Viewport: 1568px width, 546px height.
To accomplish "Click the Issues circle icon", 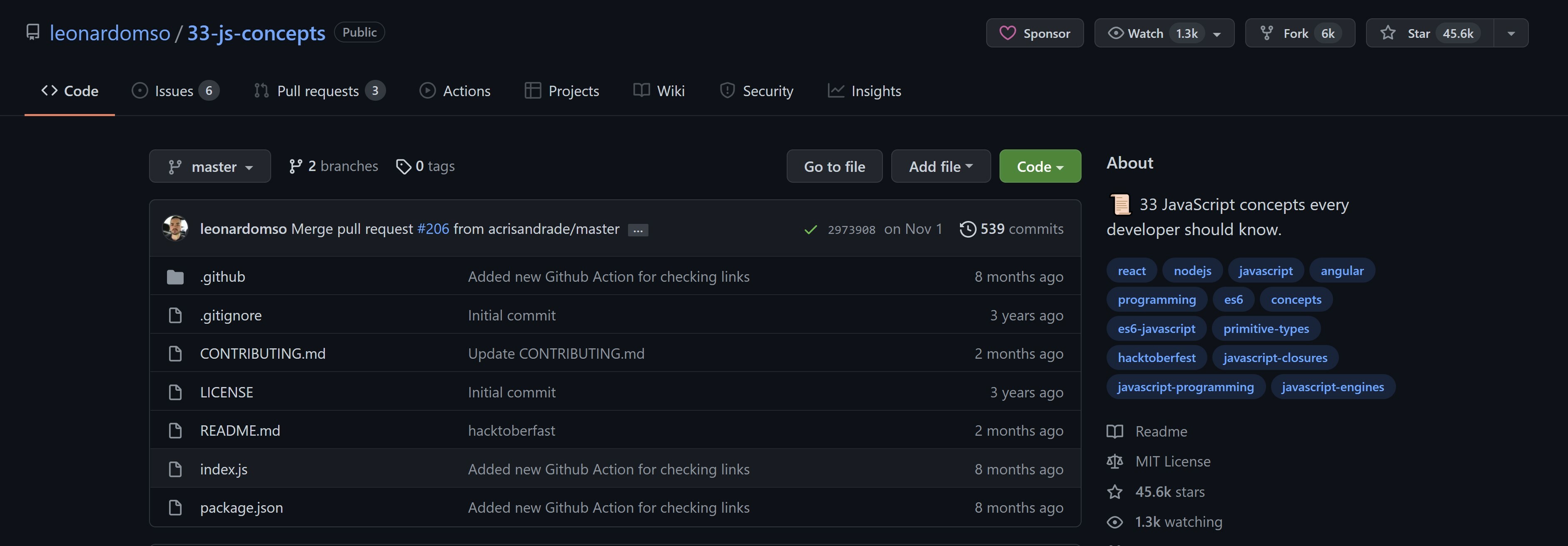I will (140, 91).
